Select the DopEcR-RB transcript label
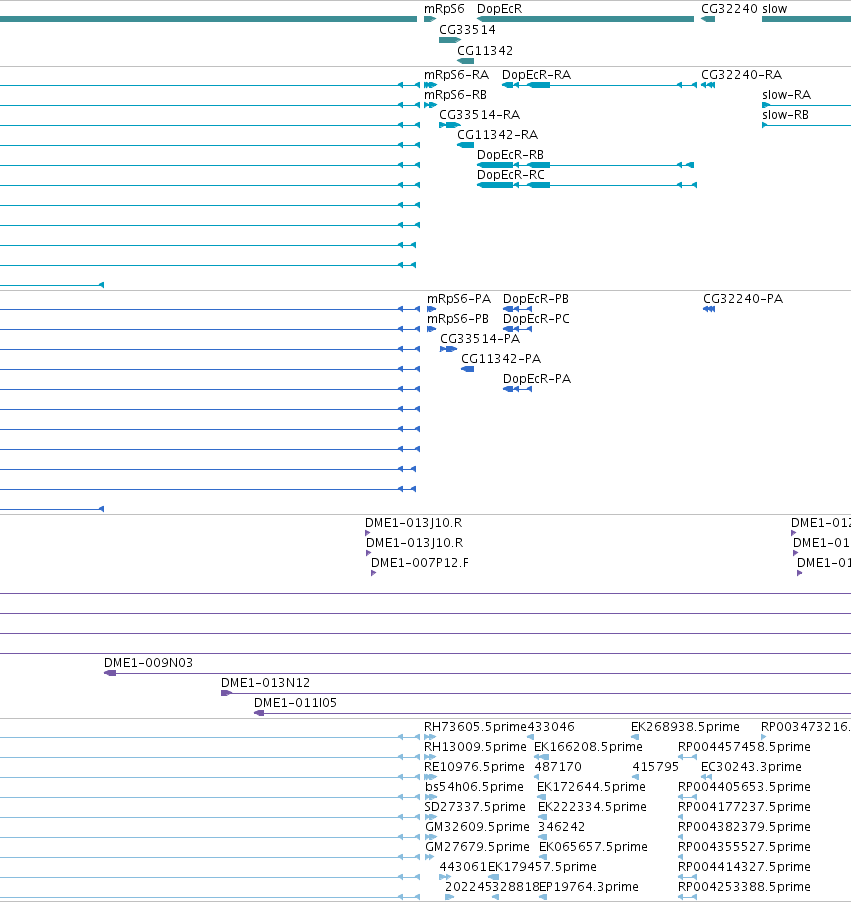 [510, 154]
